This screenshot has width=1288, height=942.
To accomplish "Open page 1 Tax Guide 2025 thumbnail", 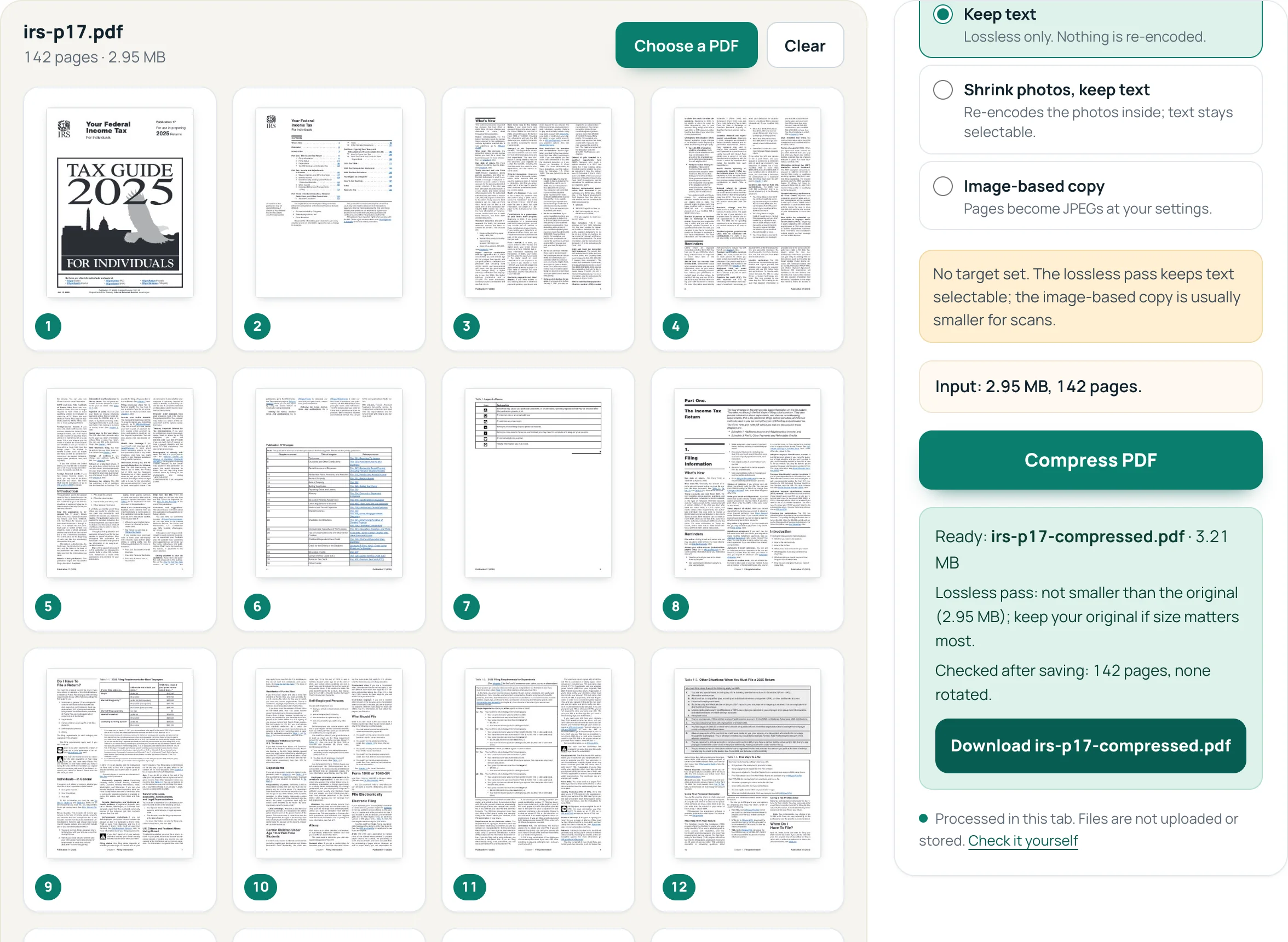I will click(120, 203).
